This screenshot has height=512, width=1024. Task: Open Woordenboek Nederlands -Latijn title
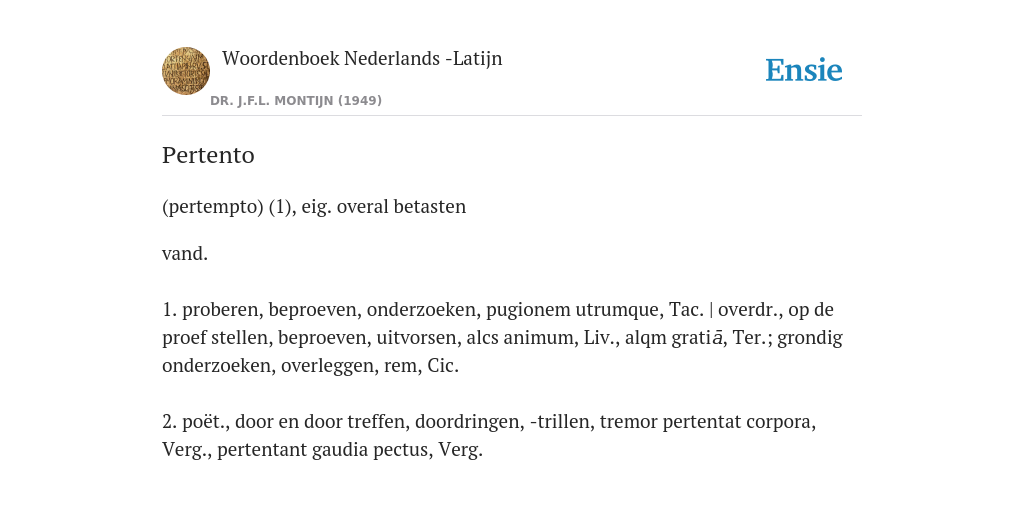point(362,58)
